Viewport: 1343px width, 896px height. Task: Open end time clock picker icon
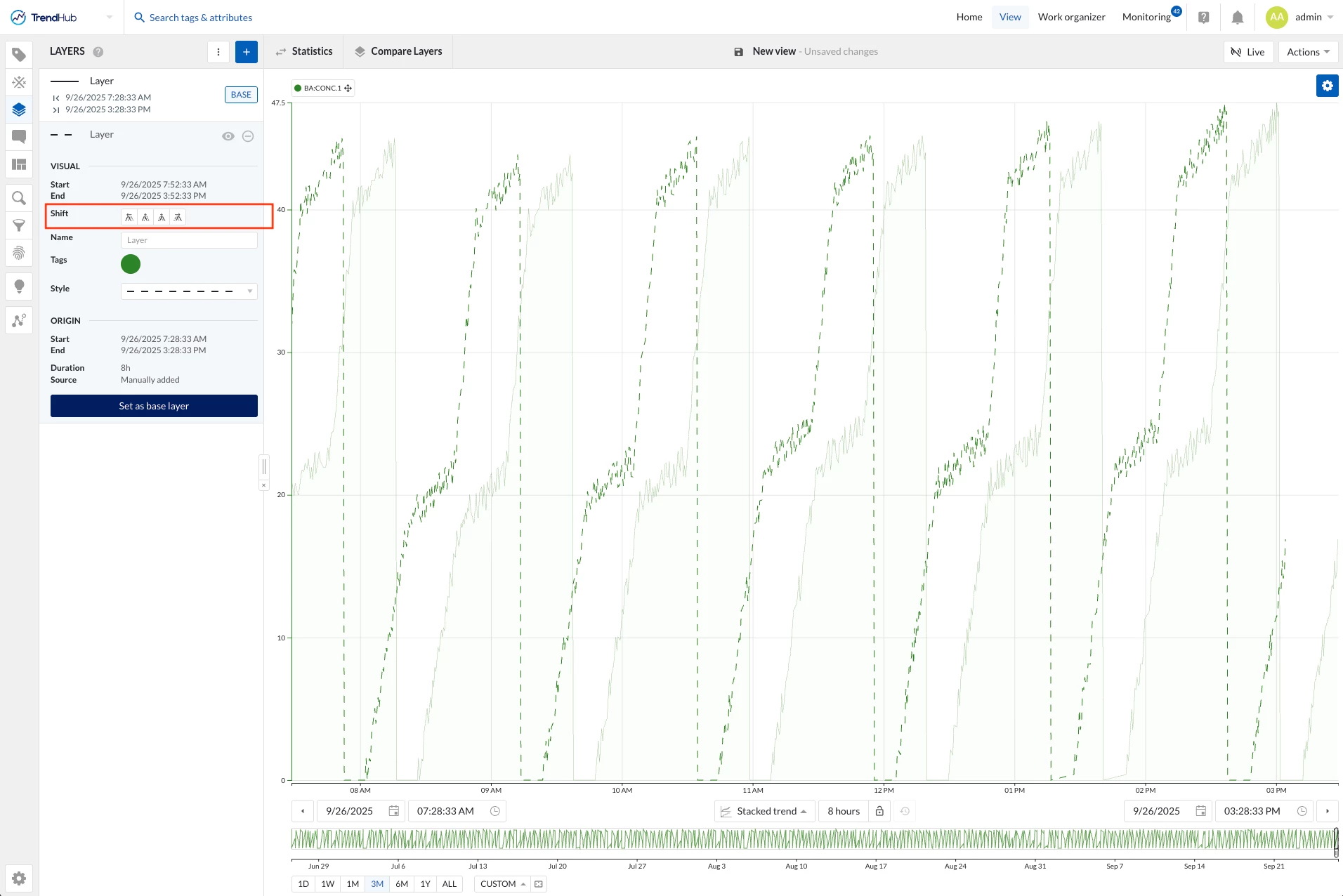pos(1302,811)
